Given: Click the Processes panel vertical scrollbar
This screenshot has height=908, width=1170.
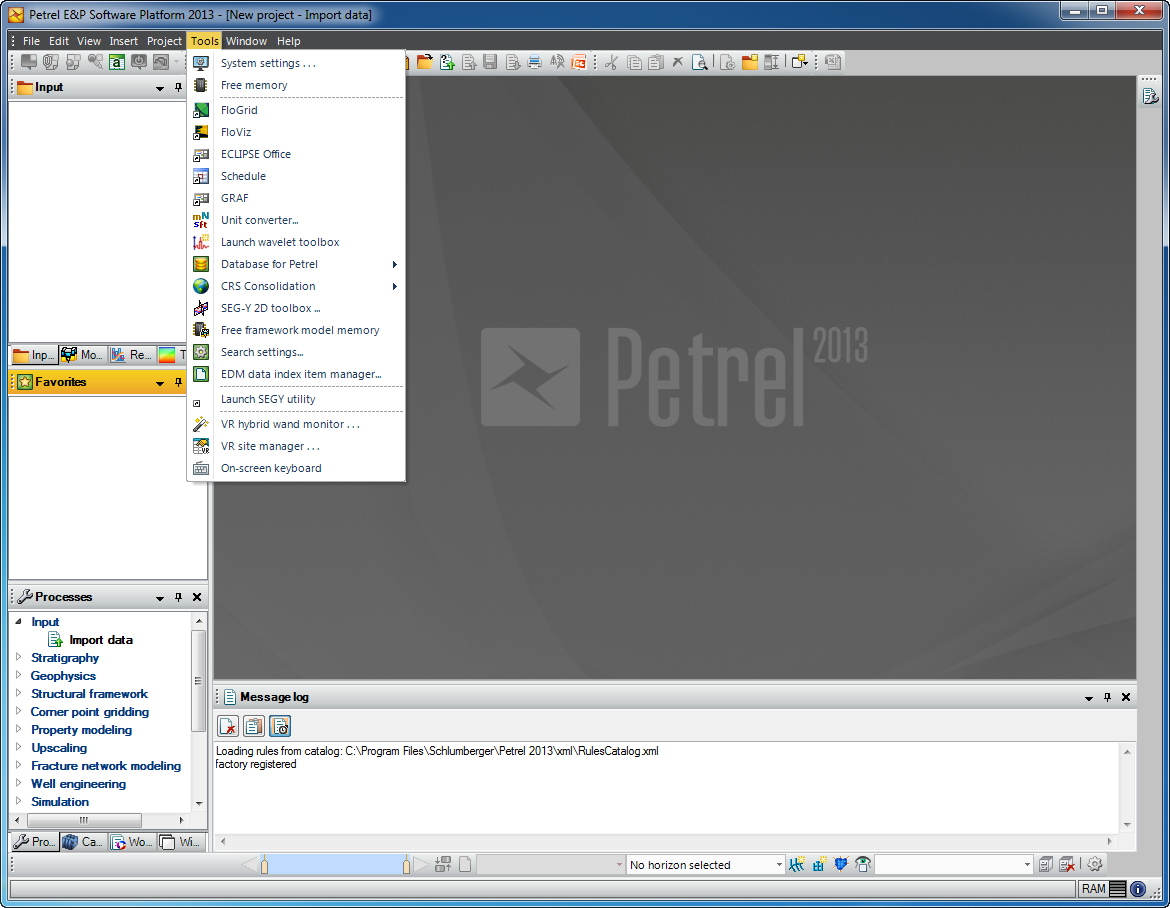Looking at the screenshot, I should tap(198, 681).
